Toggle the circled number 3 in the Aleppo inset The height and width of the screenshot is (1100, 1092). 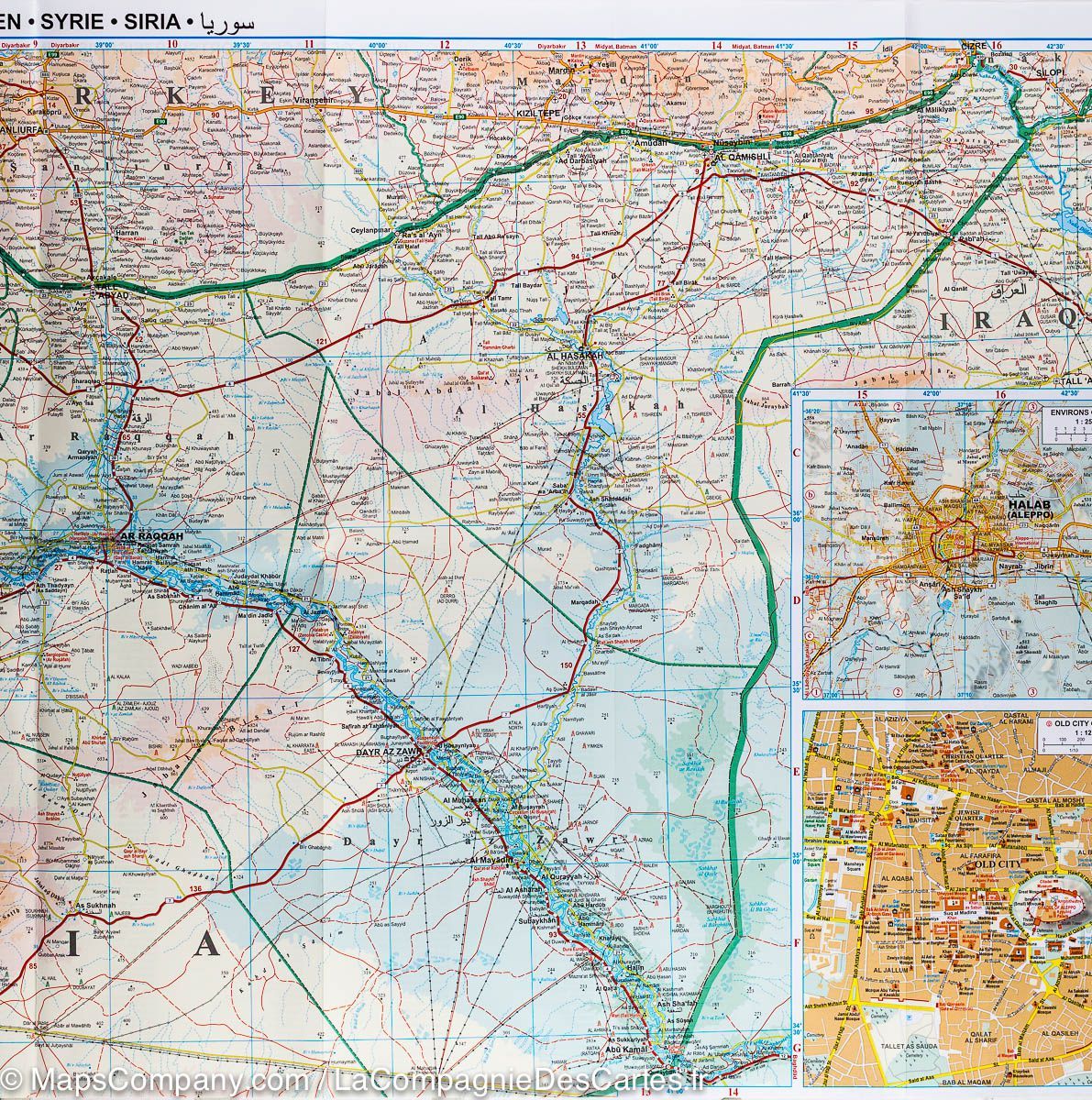[x=1031, y=407]
